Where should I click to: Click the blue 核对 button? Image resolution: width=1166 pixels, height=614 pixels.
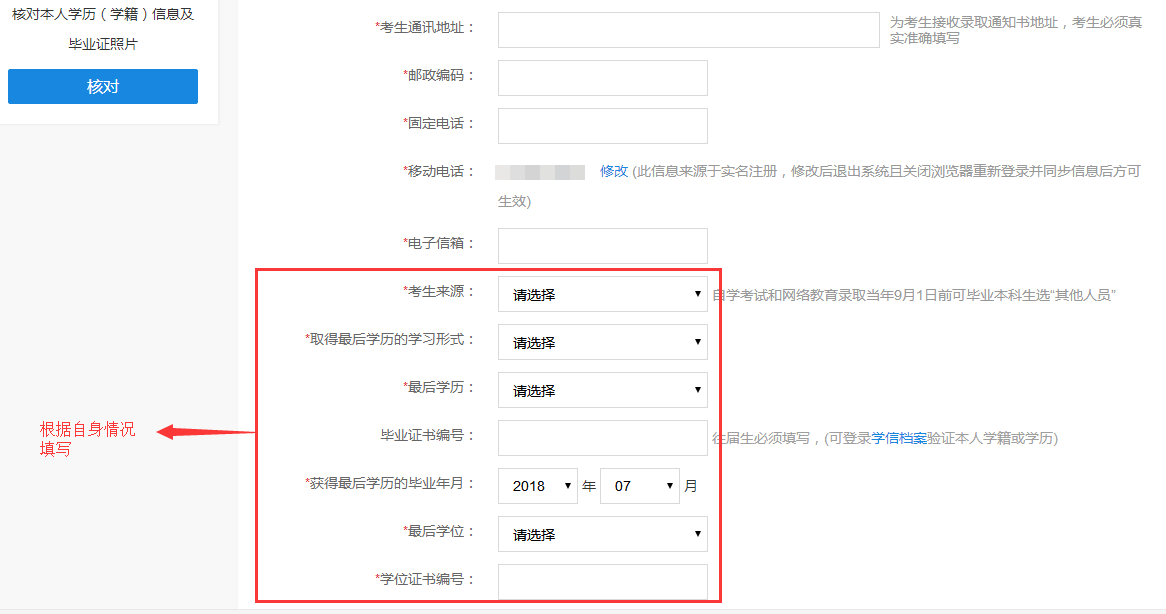coord(103,86)
